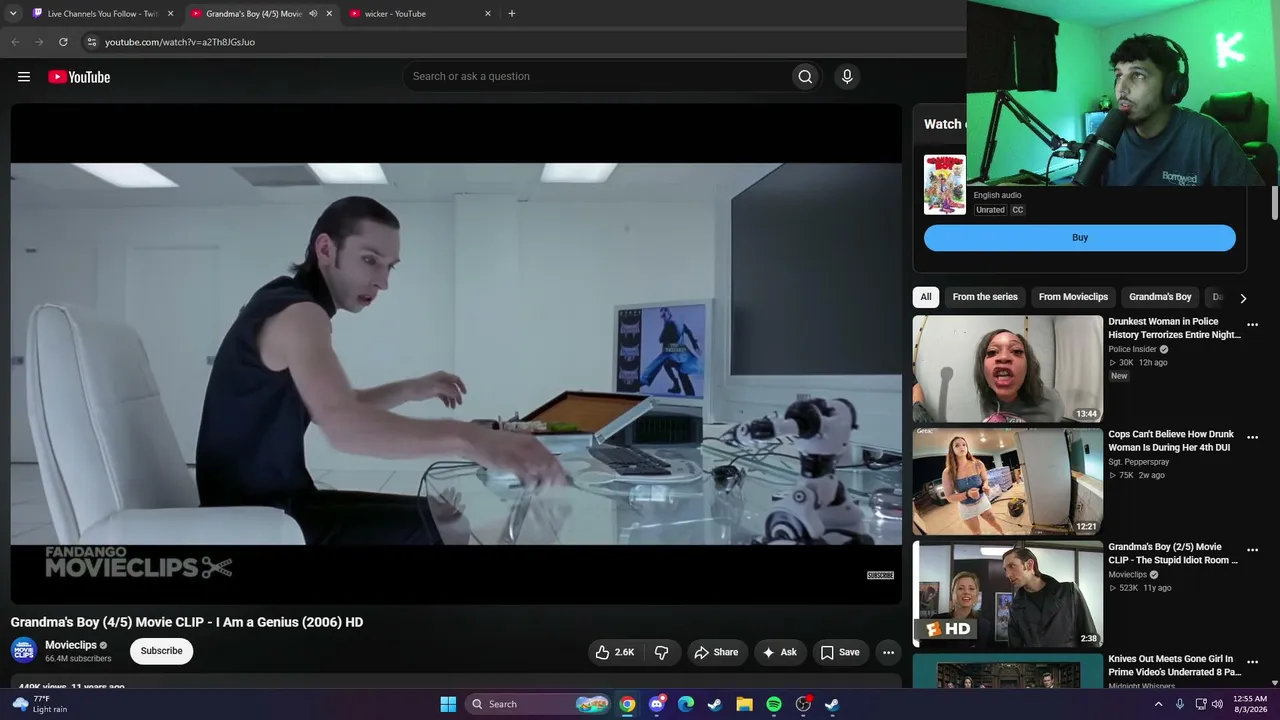Switch to the Live Channels You Follow tab
Image resolution: width=1280 pixels, height=720 pixels.
click(x=103, y=14)
